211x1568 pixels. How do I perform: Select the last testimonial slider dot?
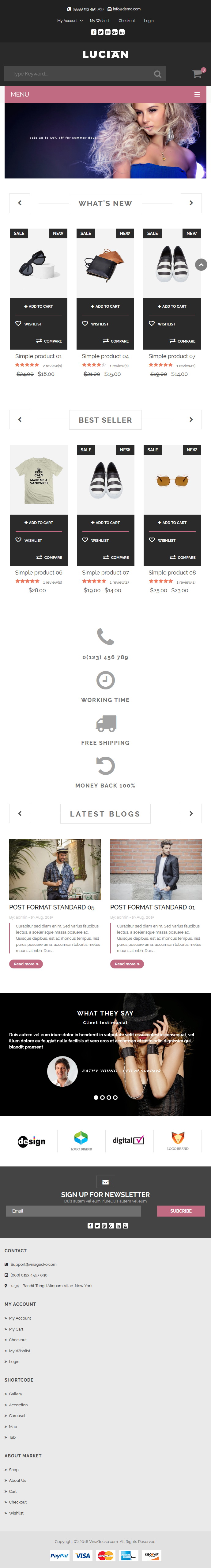[115, 1097]
